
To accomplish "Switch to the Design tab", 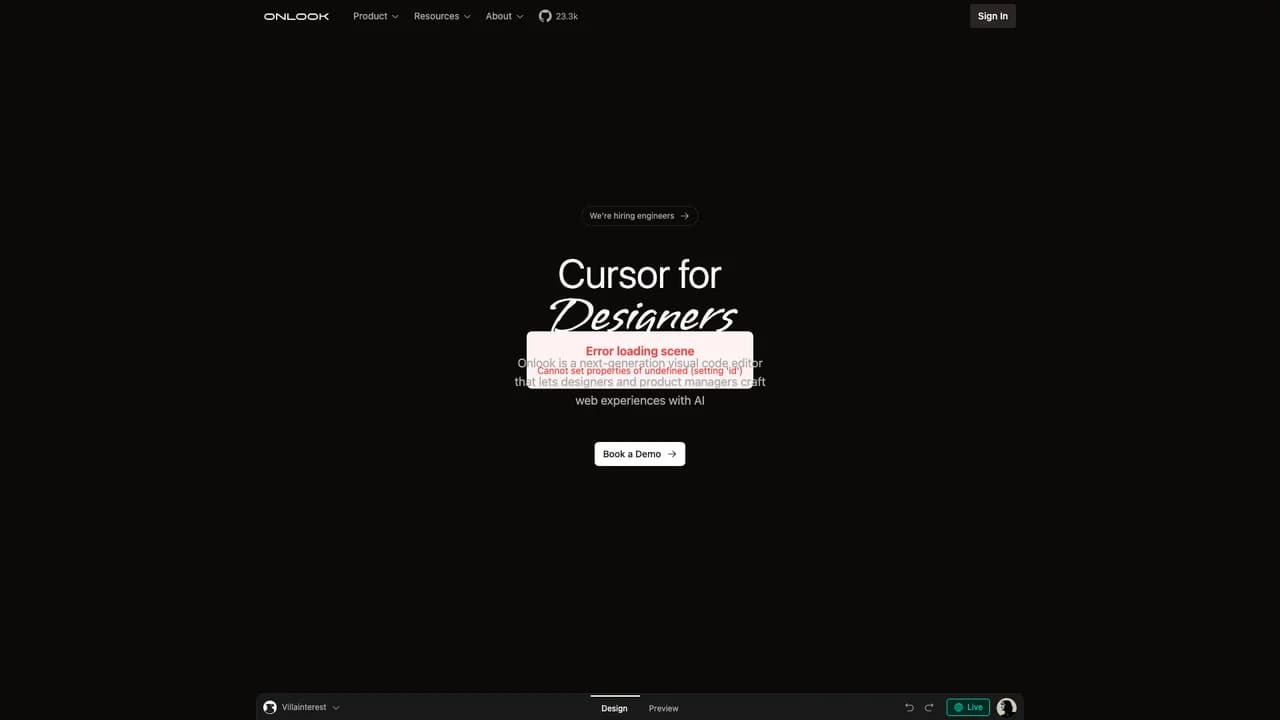I will pos(615,708).
